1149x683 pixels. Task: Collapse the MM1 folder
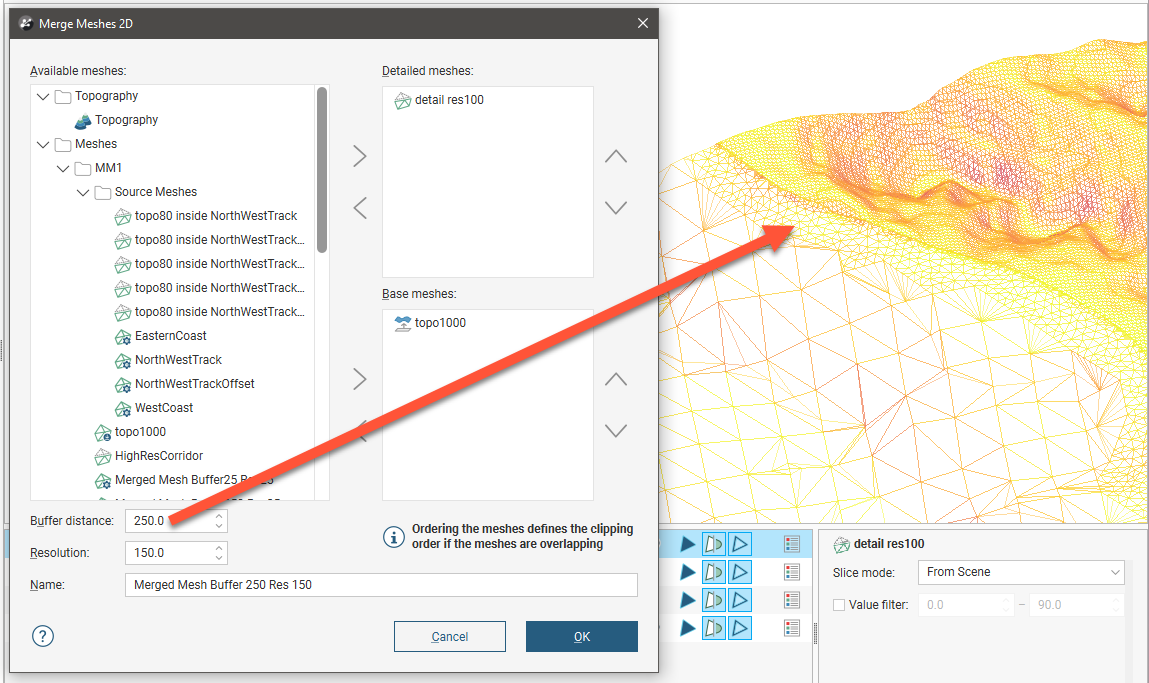[62, 168]
